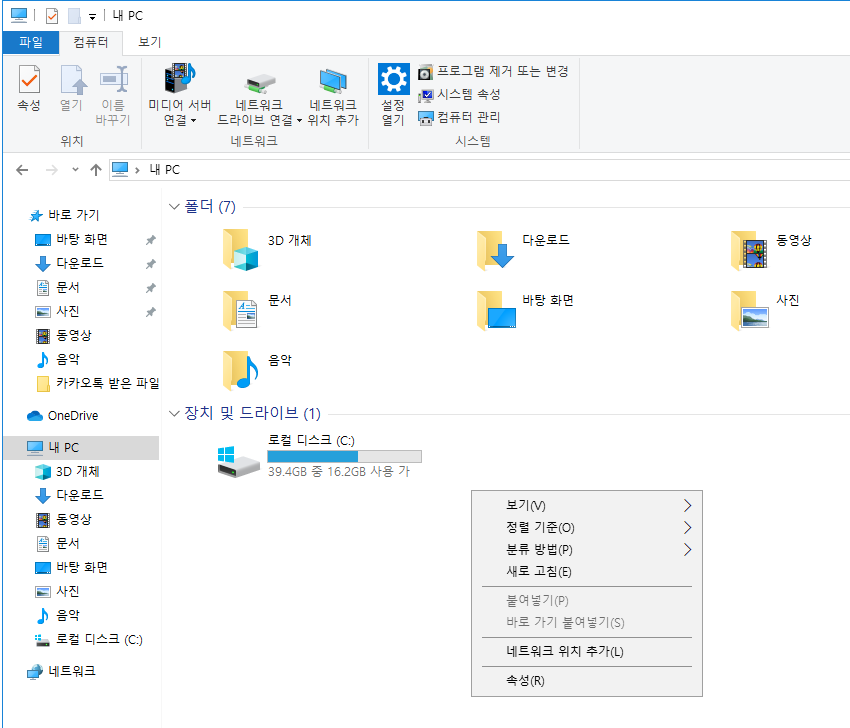Viewport: 850px width, 728px height.
Task: Open 컴퓨터 관리 in ribbon
Action: (459, 118)
